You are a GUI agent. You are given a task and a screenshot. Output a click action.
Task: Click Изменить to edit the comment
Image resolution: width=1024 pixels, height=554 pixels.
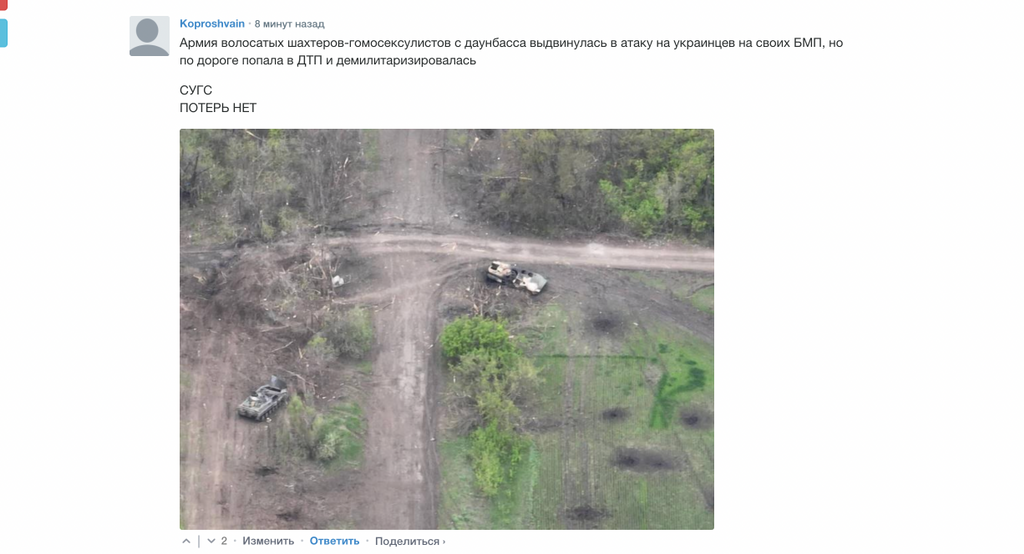click(x=268, y=541)
